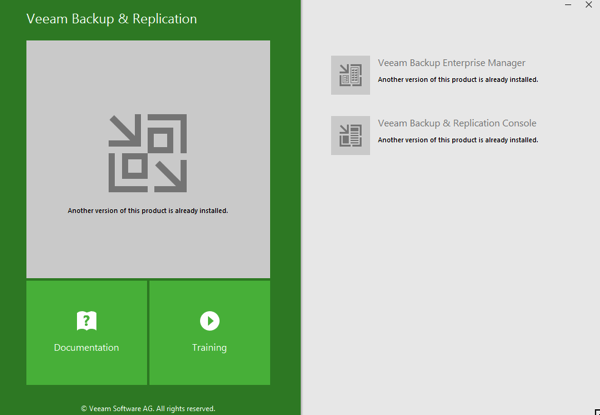This screenshot has width=600, height=415.
Task: Close the Veeam installer window
Action: point(589,5)
